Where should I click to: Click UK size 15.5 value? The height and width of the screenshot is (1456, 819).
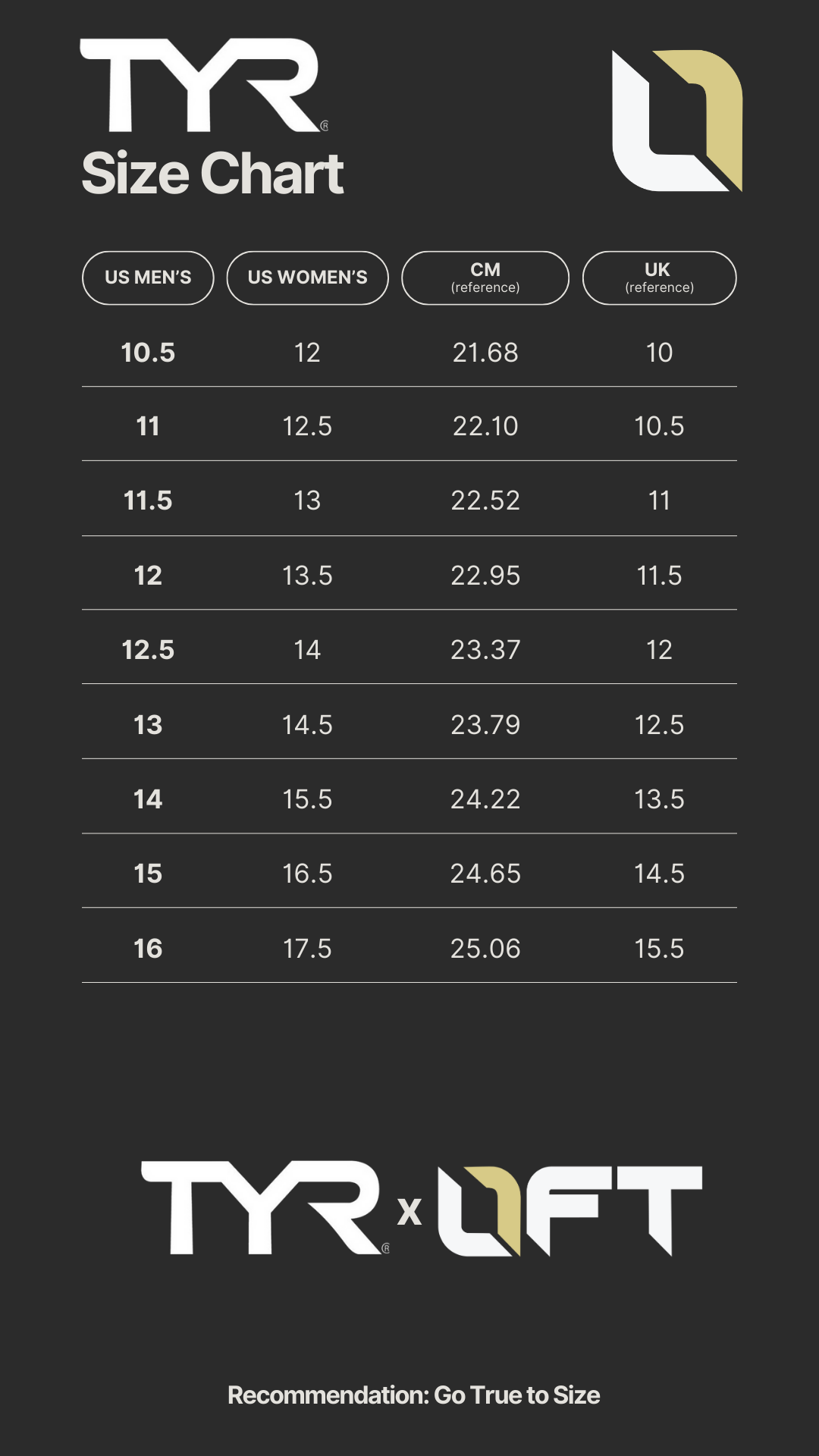tap(659, 949)
